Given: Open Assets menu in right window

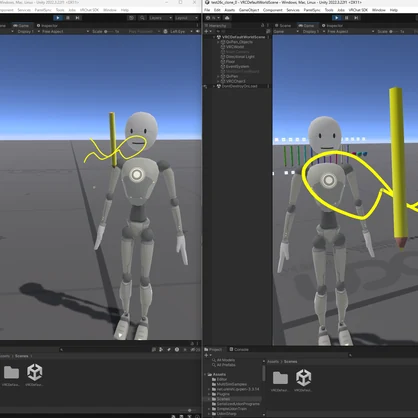Looking at the screenshot, I should (229, 10).
